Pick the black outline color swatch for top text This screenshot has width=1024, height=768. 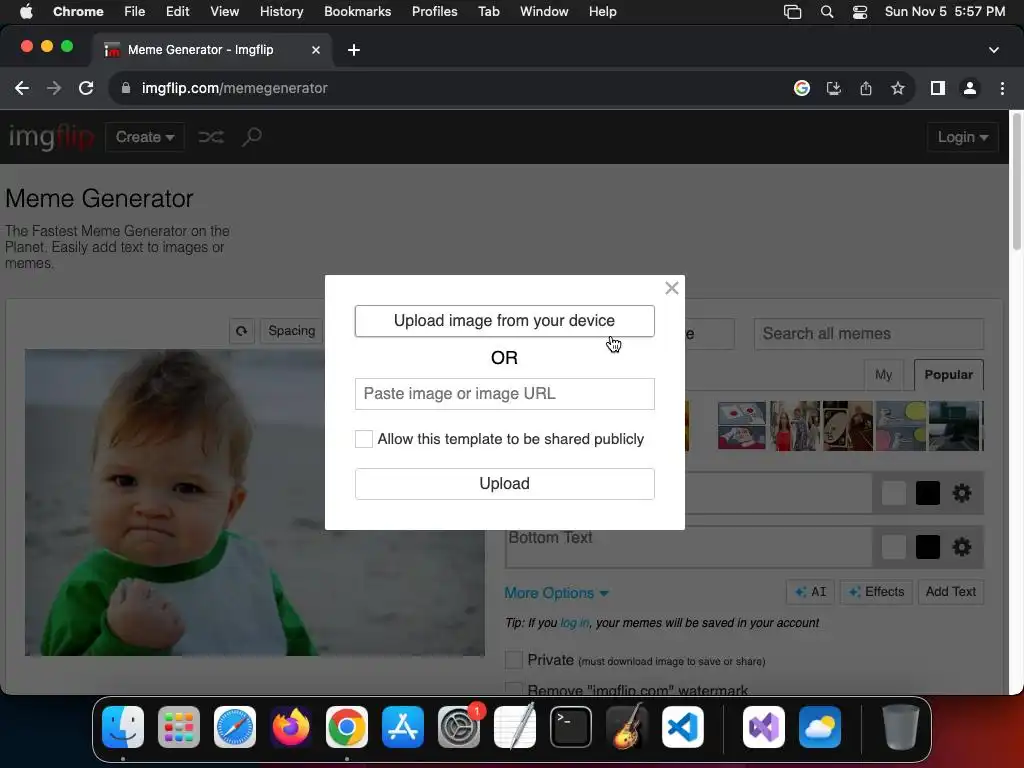(x=927, y=493)
